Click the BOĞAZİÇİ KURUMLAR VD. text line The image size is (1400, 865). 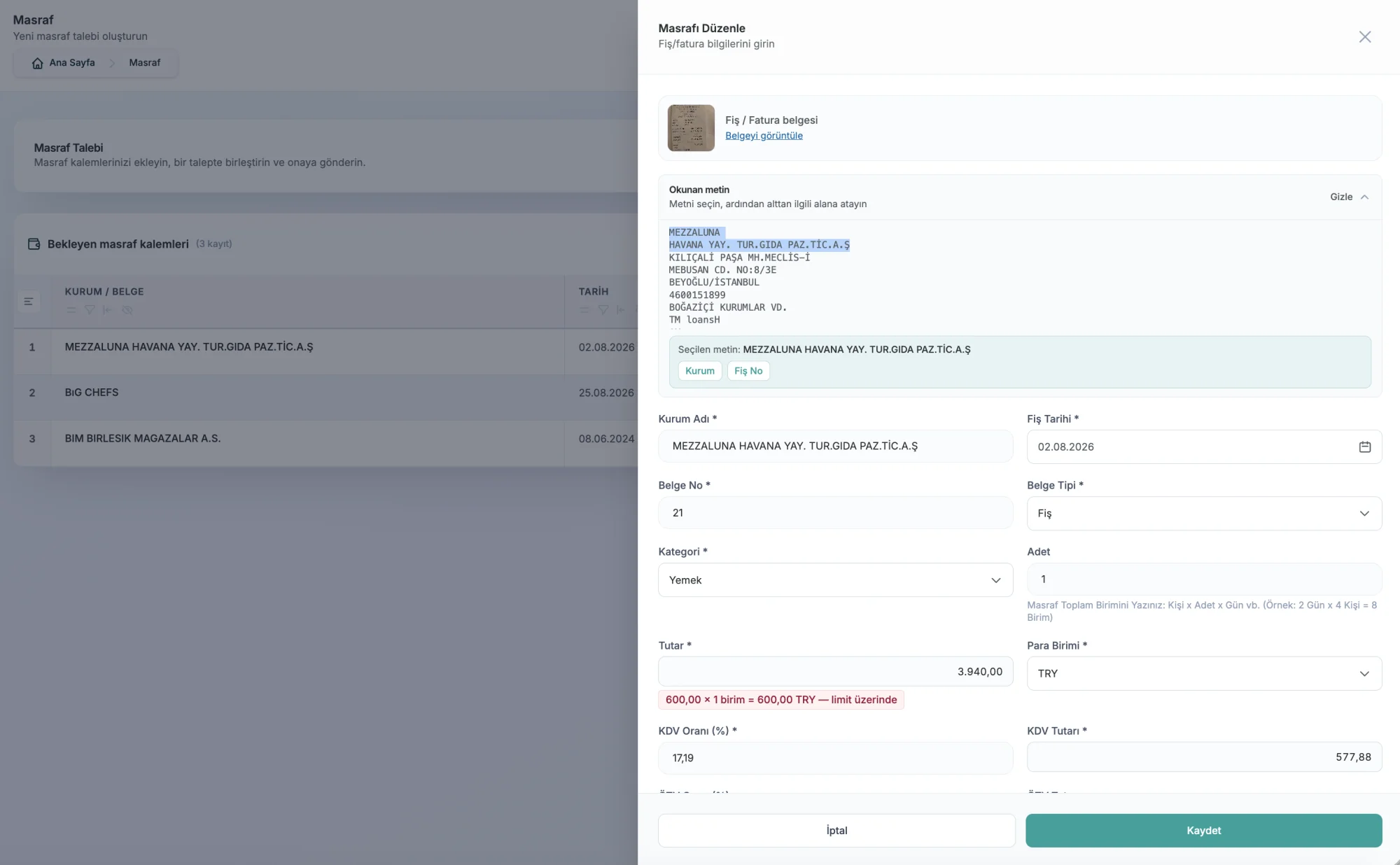click(728, 308)
